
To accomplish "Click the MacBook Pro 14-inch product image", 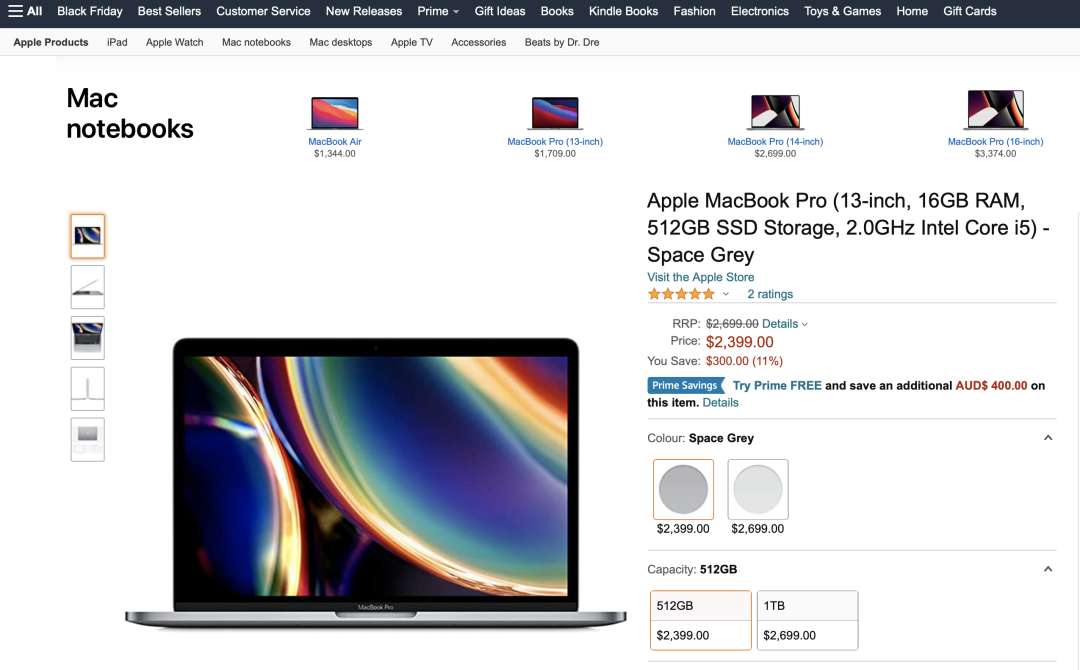I will pyautogui.click(x=775, y=112).
